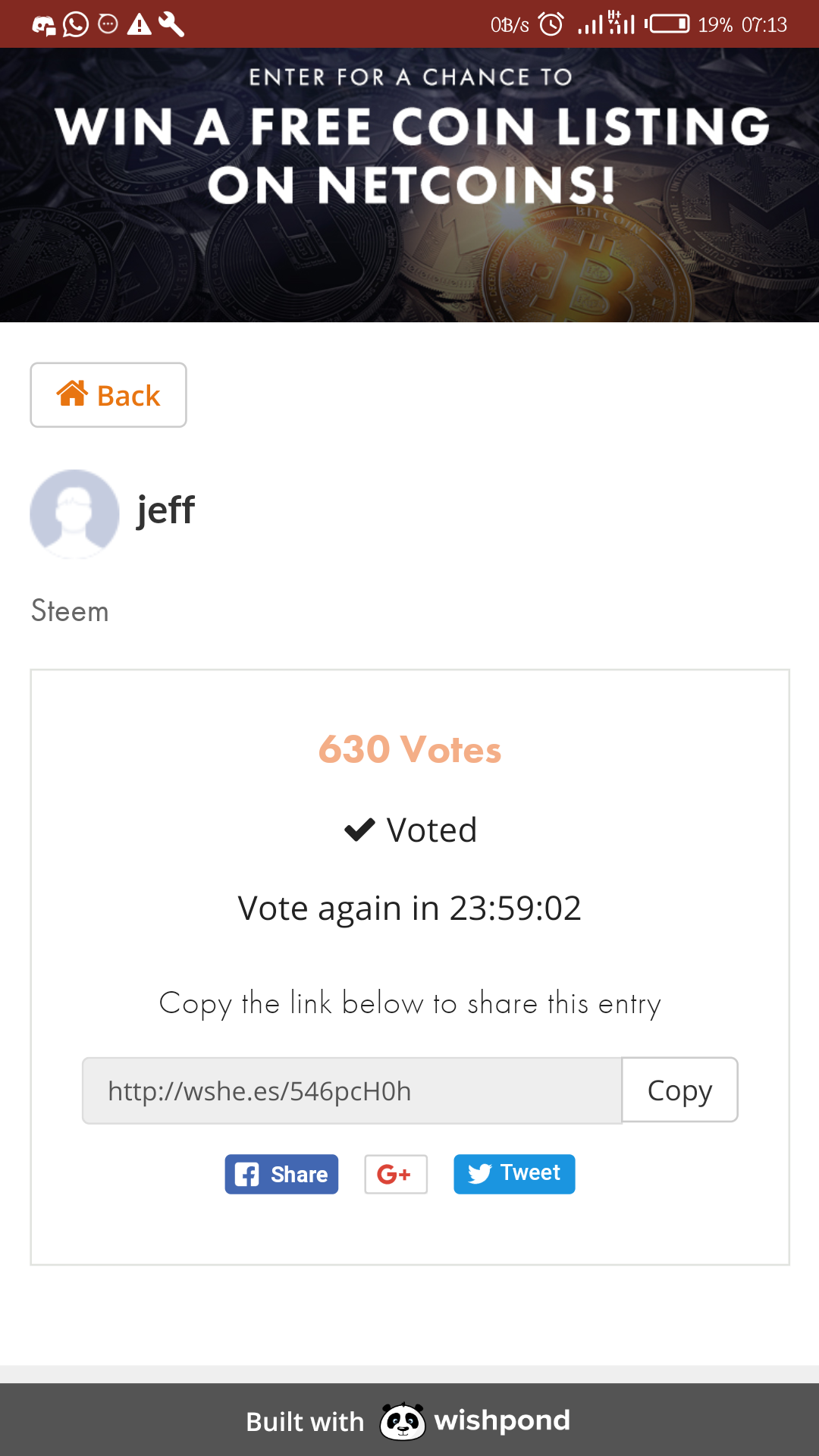The height and width of the screenshot is (1456, 819).
Task: Tap the jeff entry name
Action: [165, 510]
